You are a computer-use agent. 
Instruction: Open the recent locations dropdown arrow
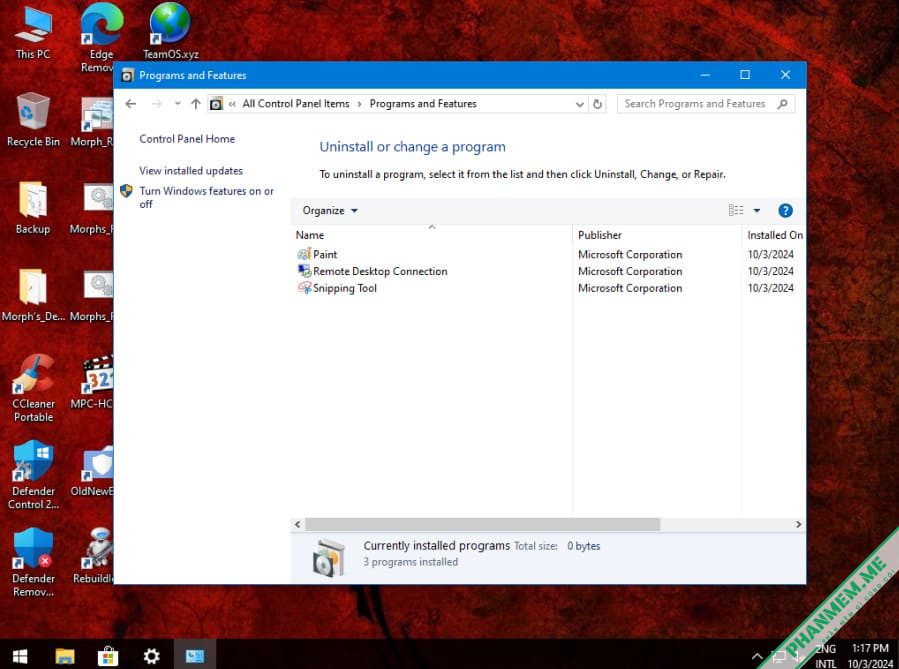coord(177,104)
